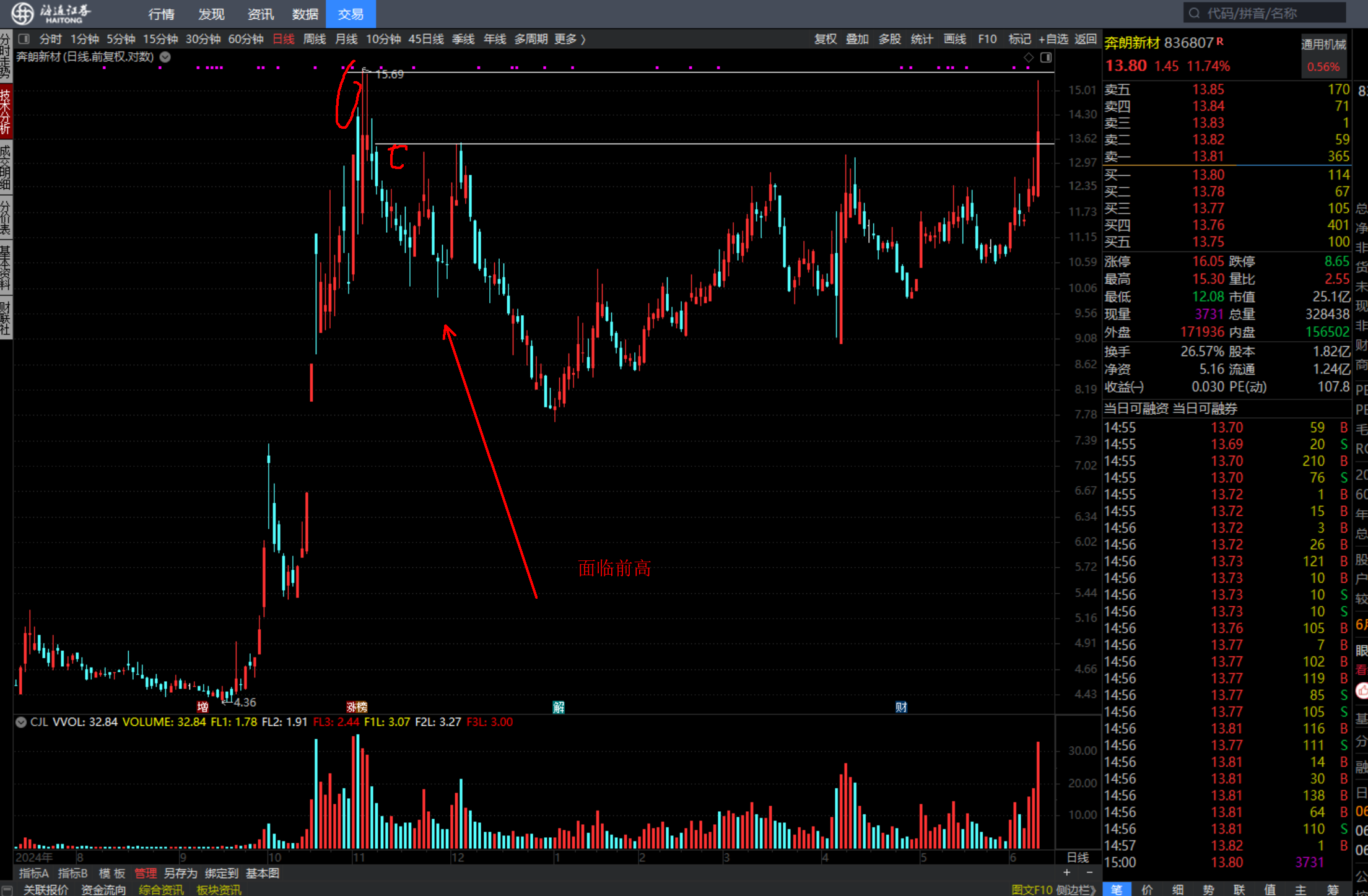Click 指标A indicator selector
The width and height of the screenshot is (1368, 896).
click(x=34, y=873)
